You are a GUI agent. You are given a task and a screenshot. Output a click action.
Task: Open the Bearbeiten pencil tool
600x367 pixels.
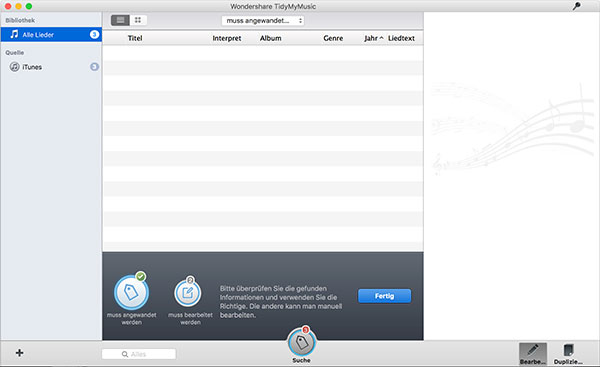[533, 354]
